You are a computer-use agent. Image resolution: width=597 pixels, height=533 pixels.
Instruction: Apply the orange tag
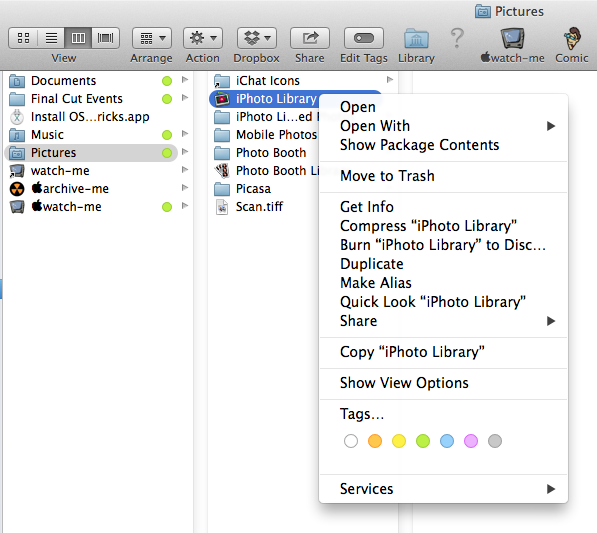(x=375, y=441)
